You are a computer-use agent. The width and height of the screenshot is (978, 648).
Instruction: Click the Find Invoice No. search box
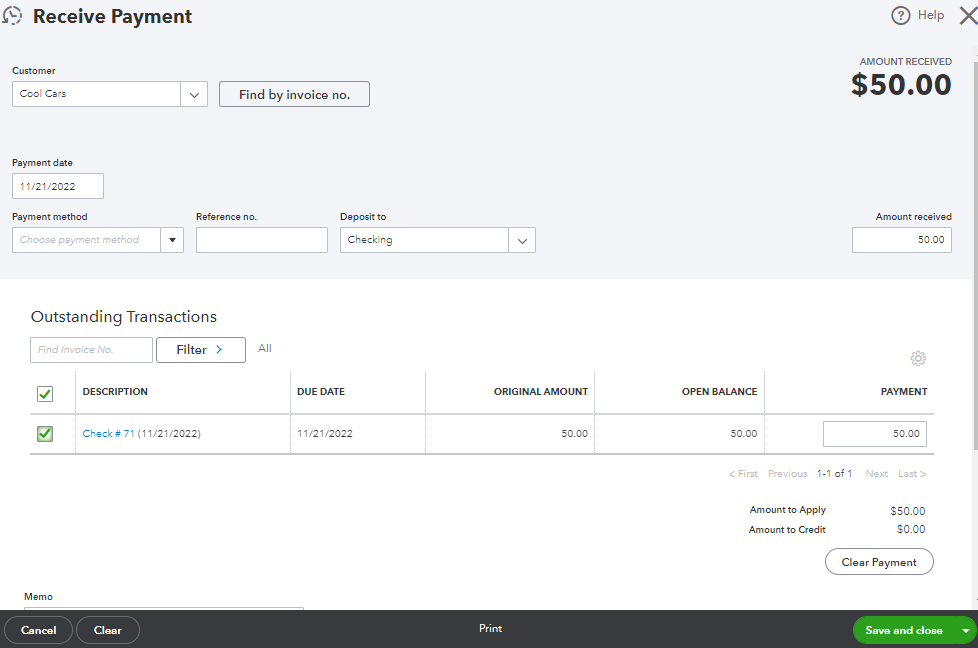(91, 350)
